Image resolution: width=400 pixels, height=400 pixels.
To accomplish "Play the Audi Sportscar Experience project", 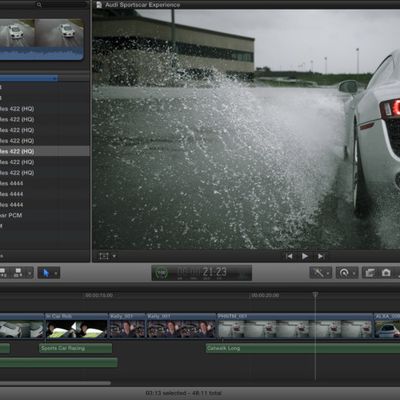I will (305, 256).
